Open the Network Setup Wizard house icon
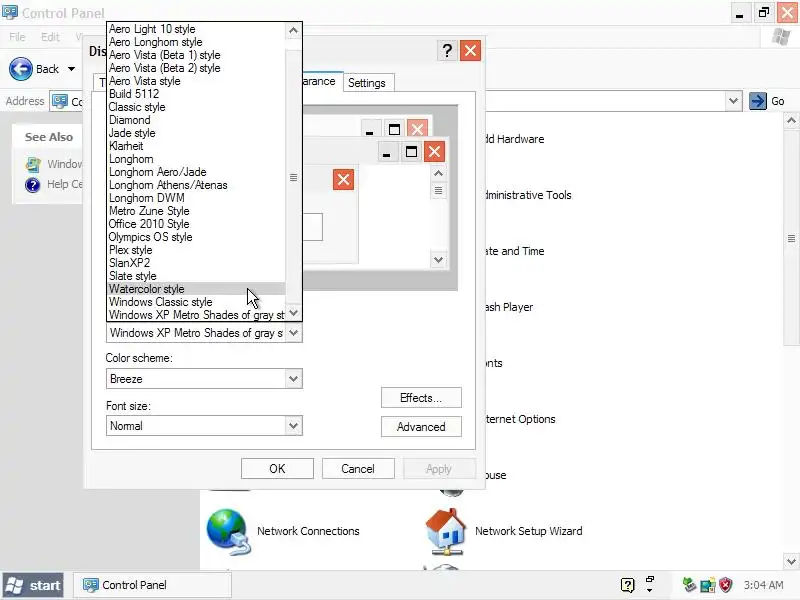Screen dimensions: 800x600 [x=445, y=532]
